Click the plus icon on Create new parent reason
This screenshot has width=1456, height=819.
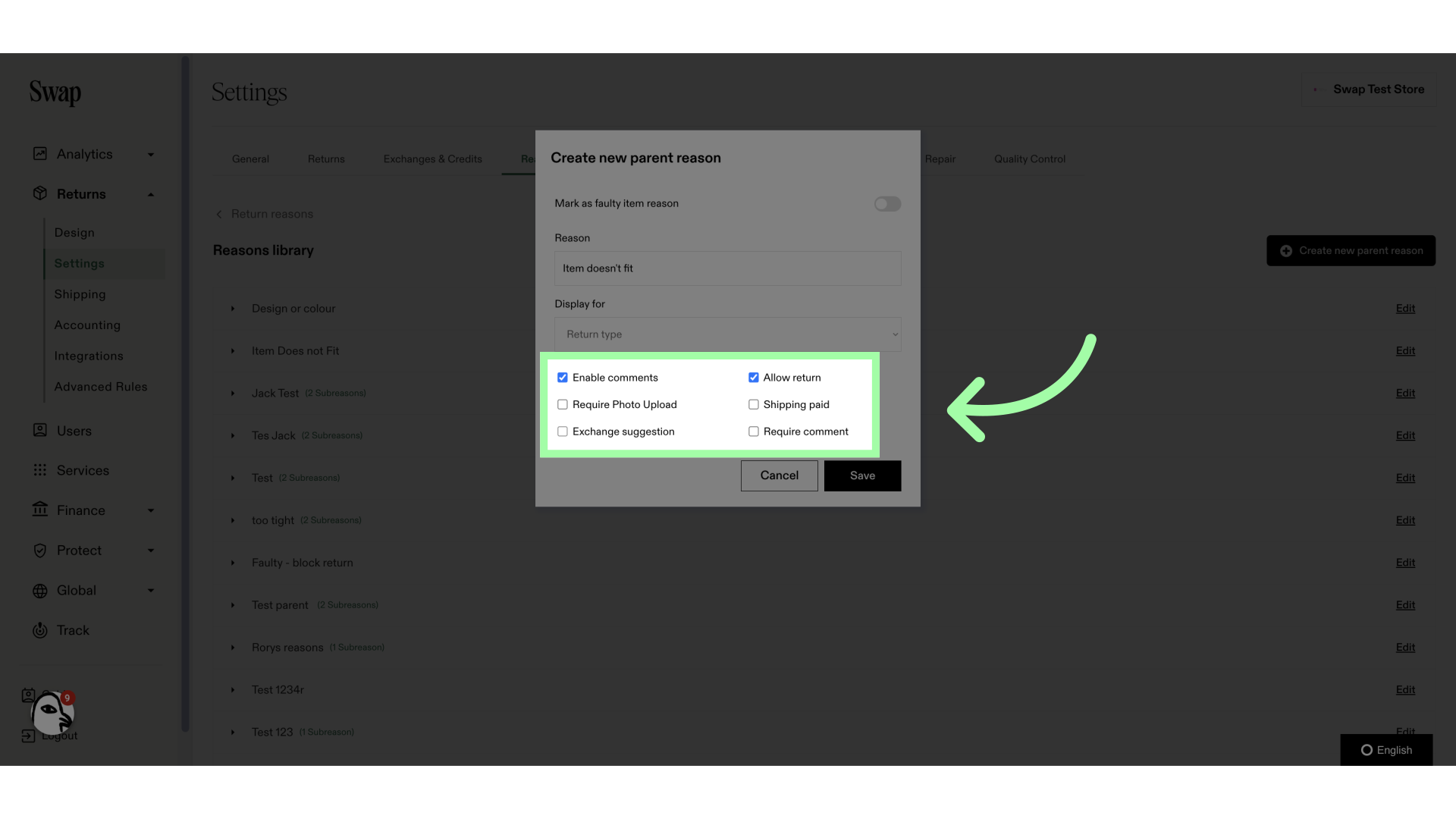1286,251
